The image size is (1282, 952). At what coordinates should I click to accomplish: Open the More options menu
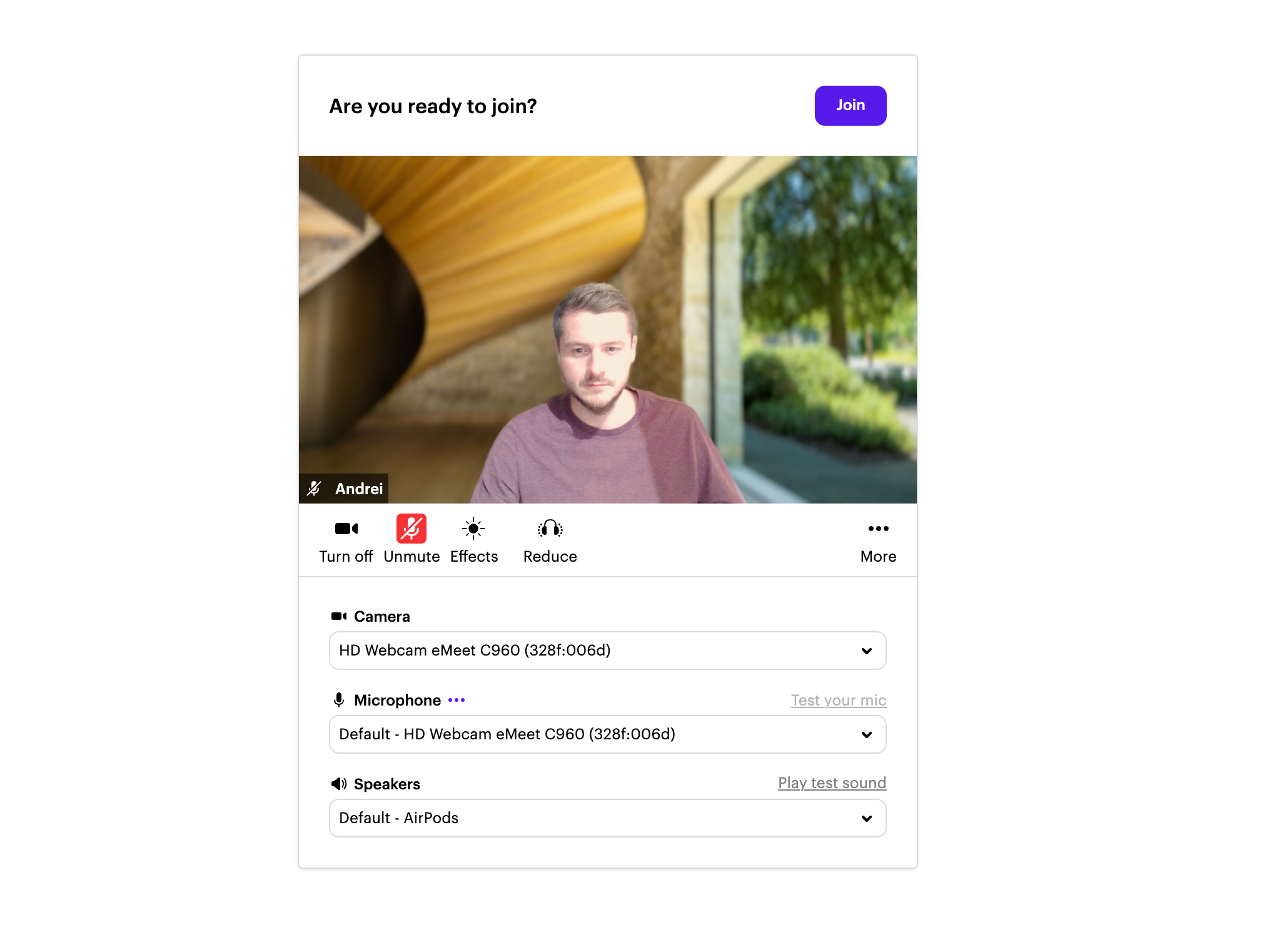[x=878, y=540]
